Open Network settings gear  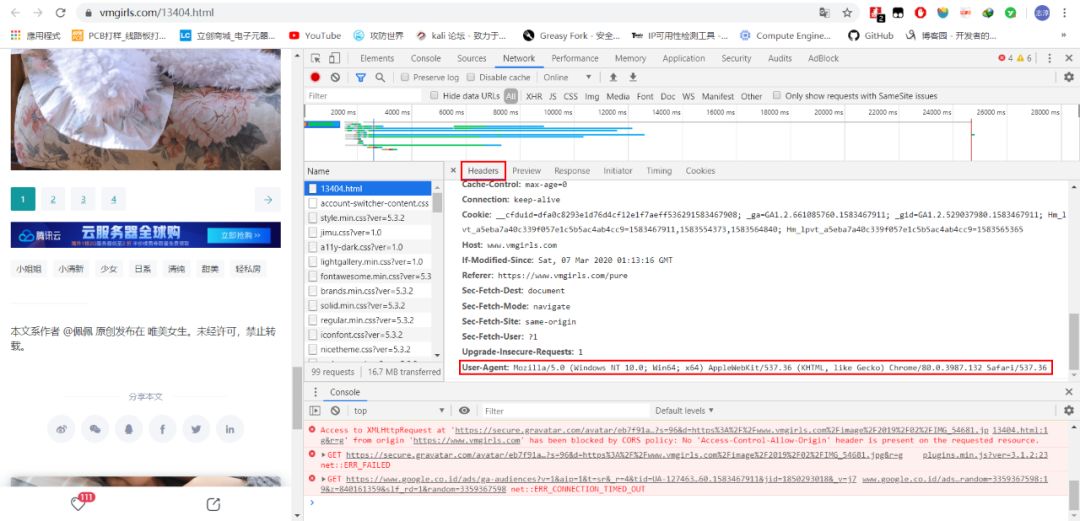tap(1068, 77)
